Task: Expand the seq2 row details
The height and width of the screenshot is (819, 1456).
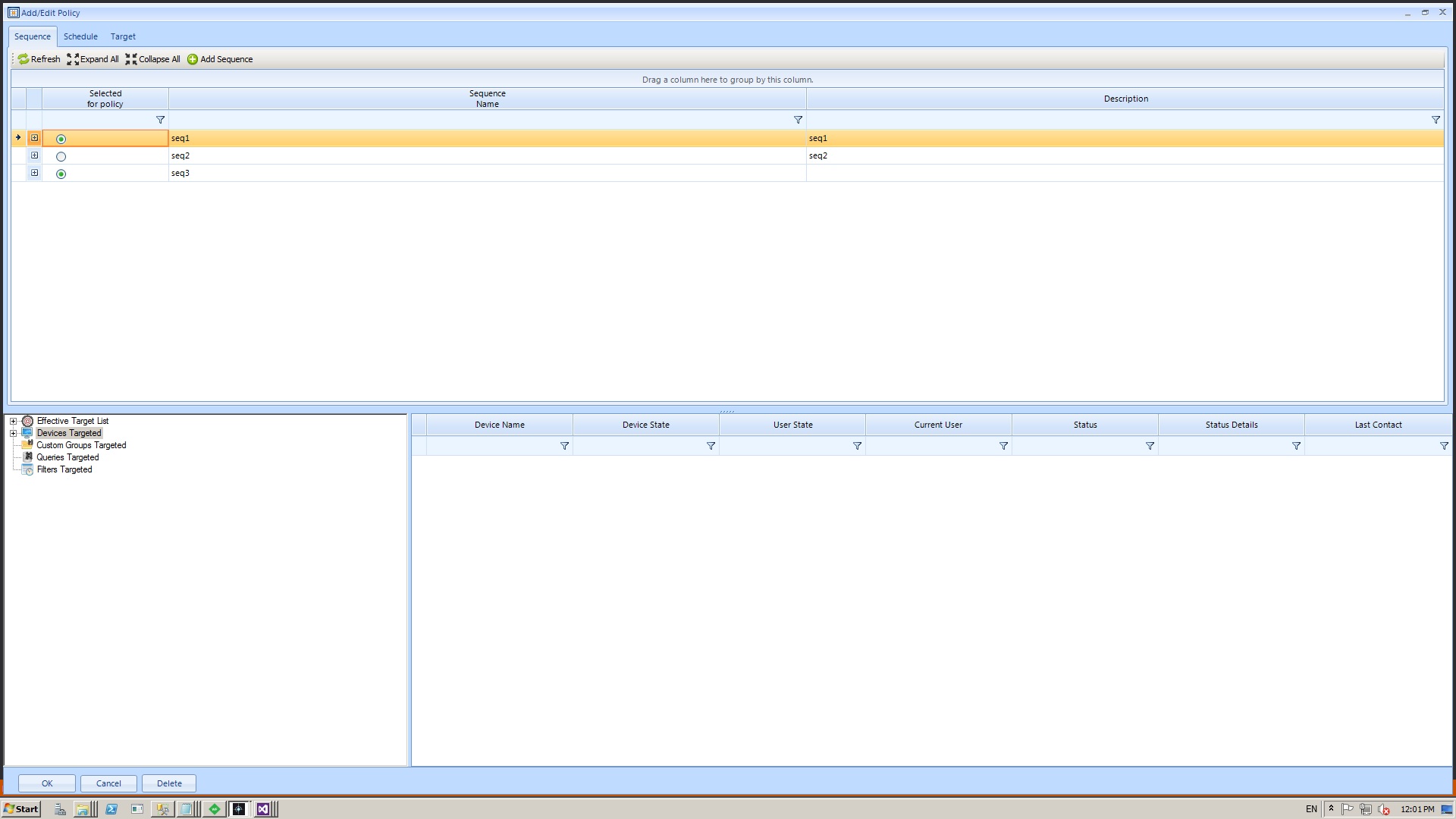Action: pyautogui.click(x=34, y=155)
